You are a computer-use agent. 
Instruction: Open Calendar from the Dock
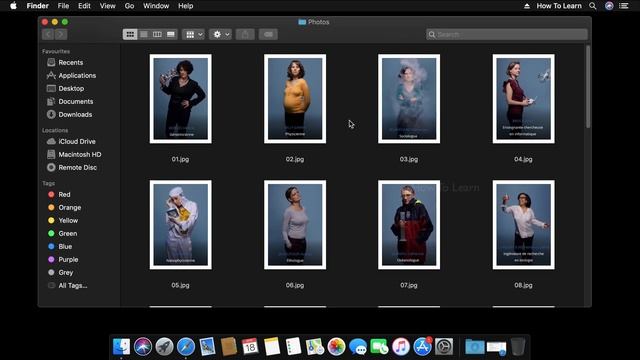click(x=250, y=347)
